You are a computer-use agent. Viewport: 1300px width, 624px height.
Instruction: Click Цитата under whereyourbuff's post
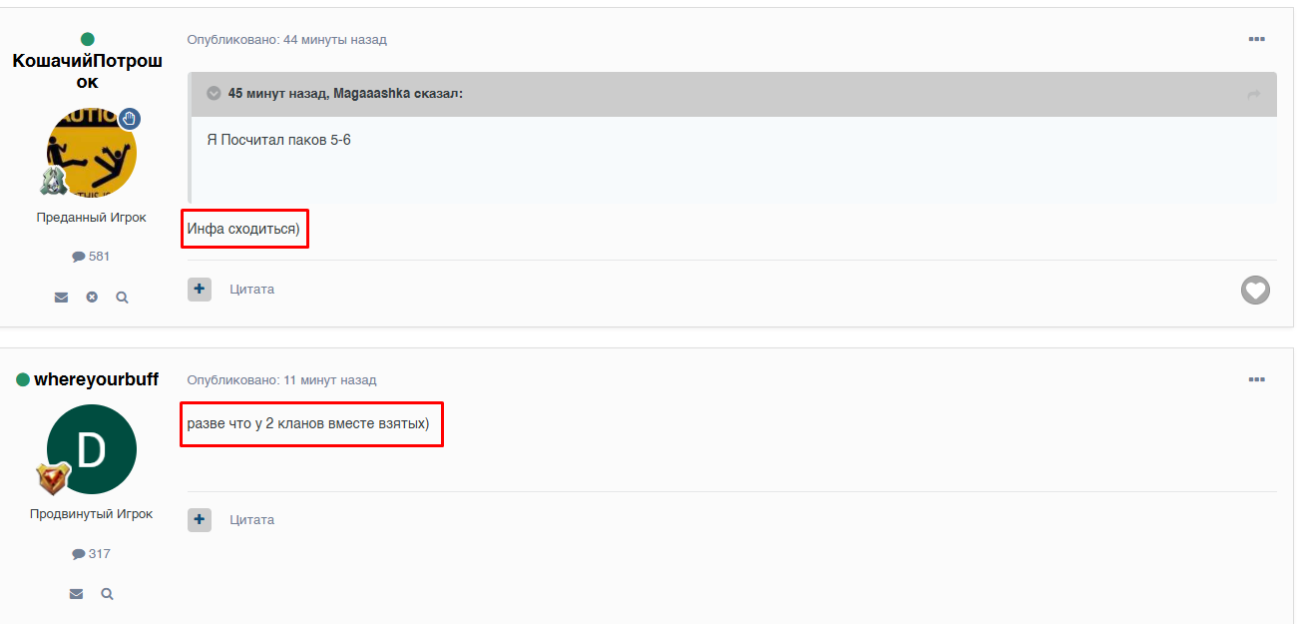click(252, 520)
